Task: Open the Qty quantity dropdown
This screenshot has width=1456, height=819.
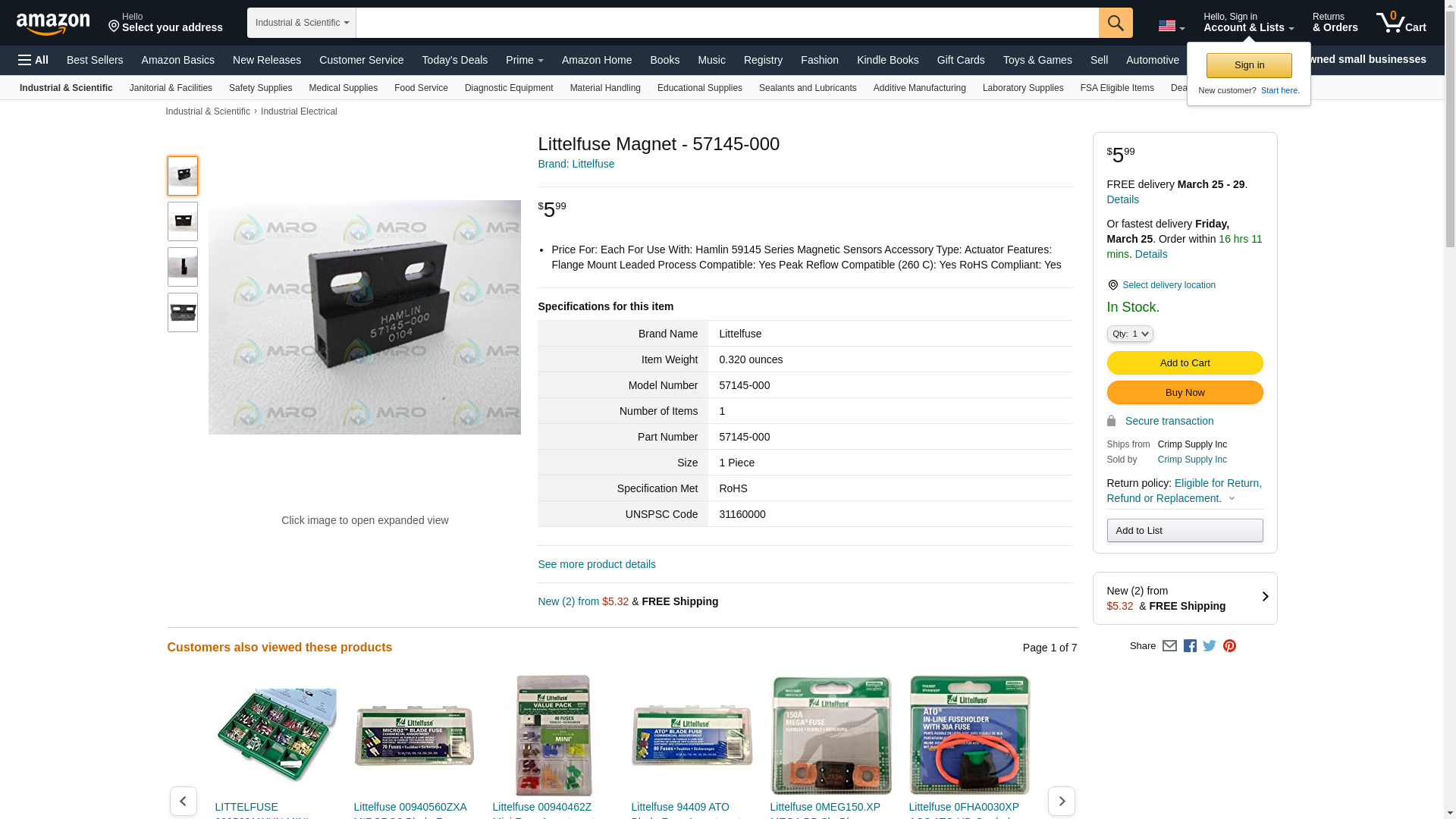Action: coord(1129,334)
